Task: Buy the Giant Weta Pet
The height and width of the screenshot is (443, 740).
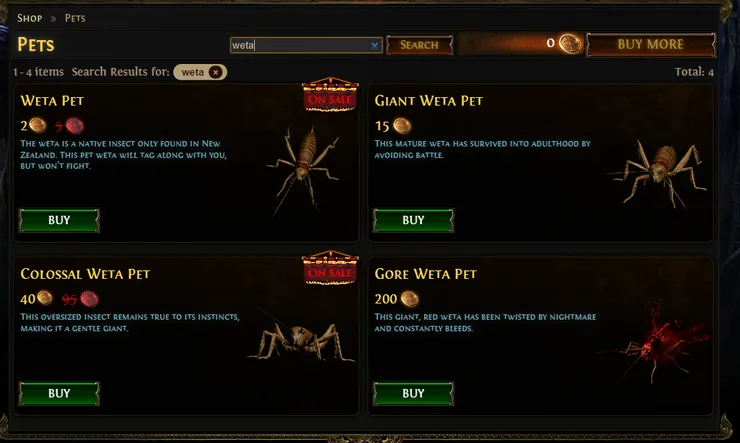Action: coord(413,220)
